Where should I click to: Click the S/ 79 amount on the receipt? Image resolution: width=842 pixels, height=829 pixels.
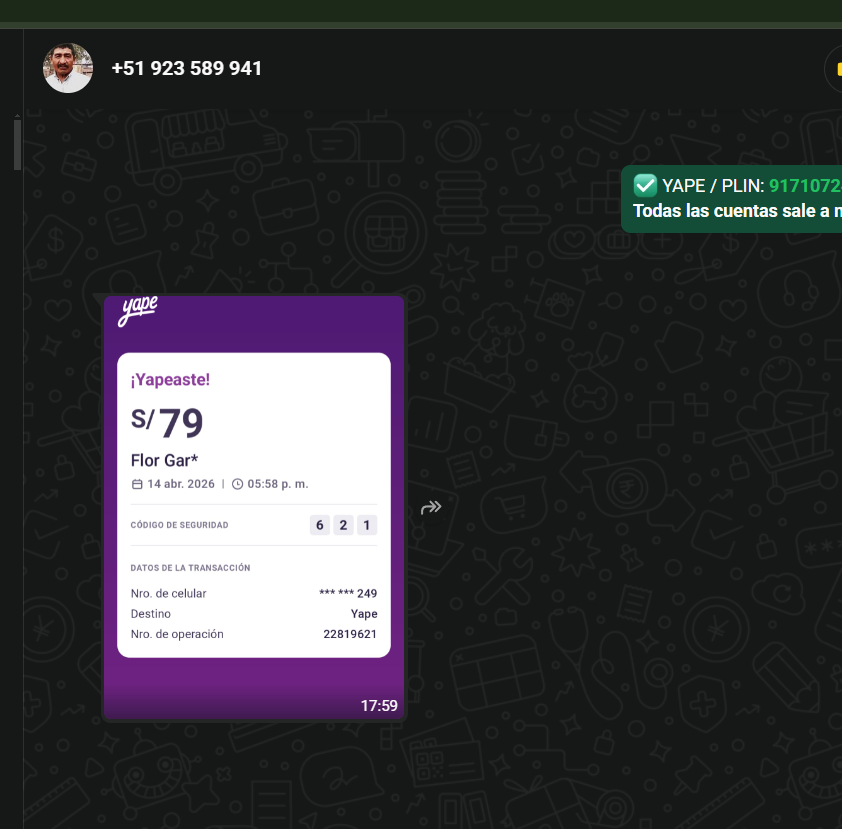[167, 422]
